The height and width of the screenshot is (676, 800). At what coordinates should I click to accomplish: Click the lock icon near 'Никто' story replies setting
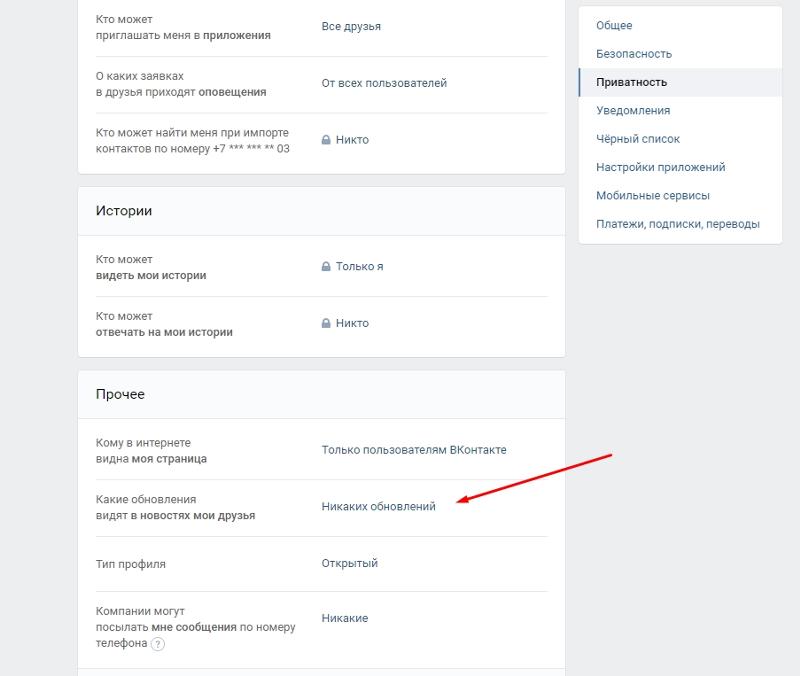(x=327, y=323)
